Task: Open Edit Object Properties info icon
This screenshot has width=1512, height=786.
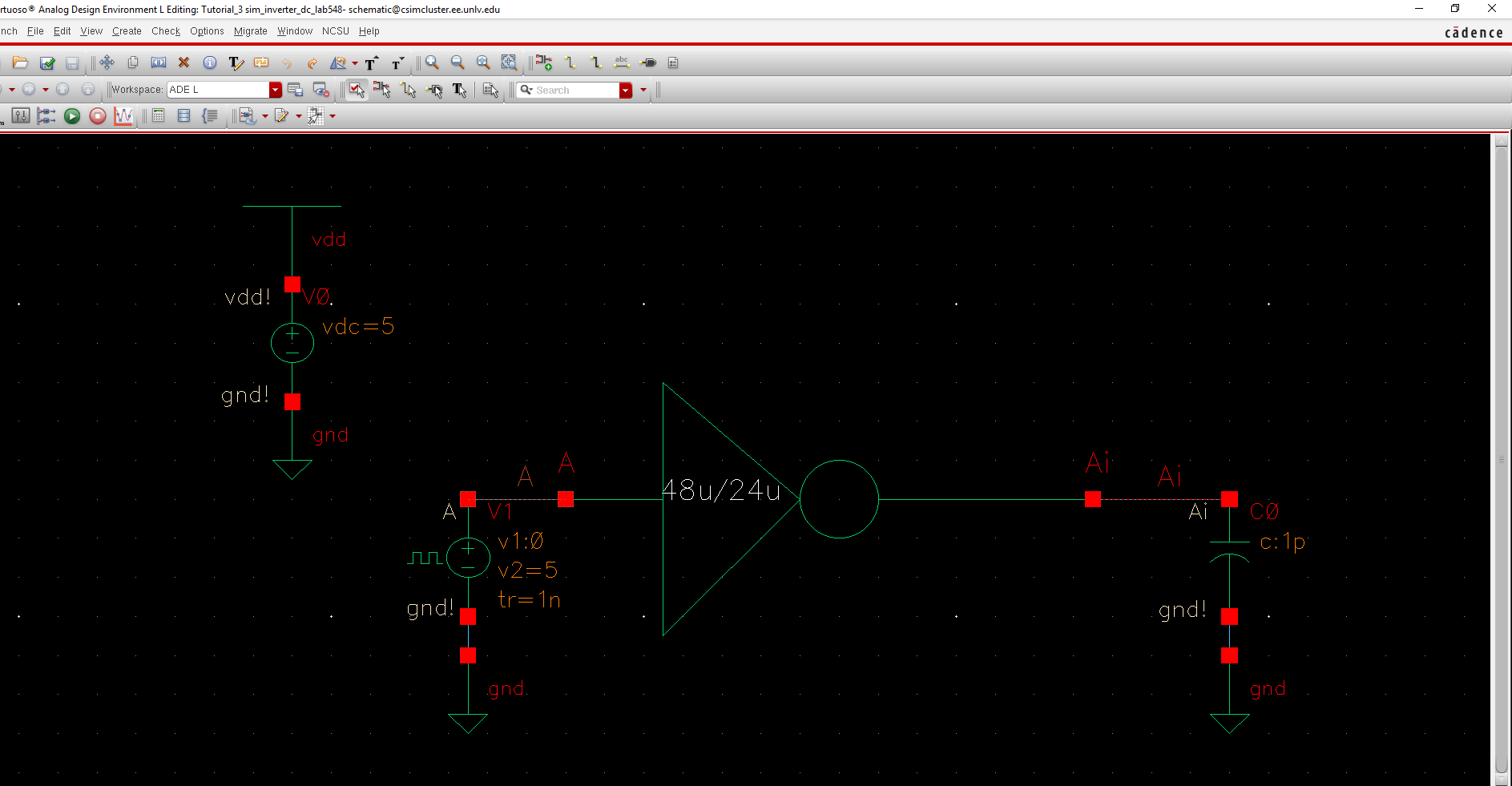Action: (210, 62)
